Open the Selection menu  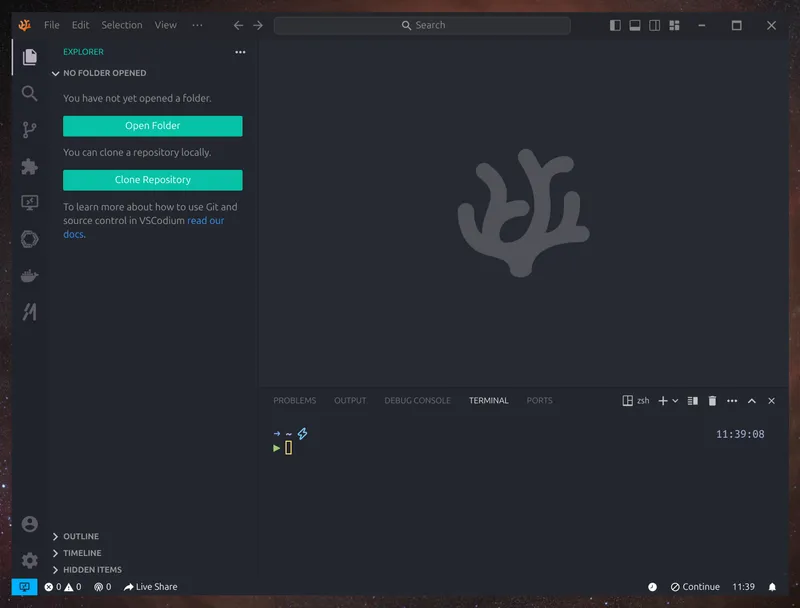click(121, 25)
